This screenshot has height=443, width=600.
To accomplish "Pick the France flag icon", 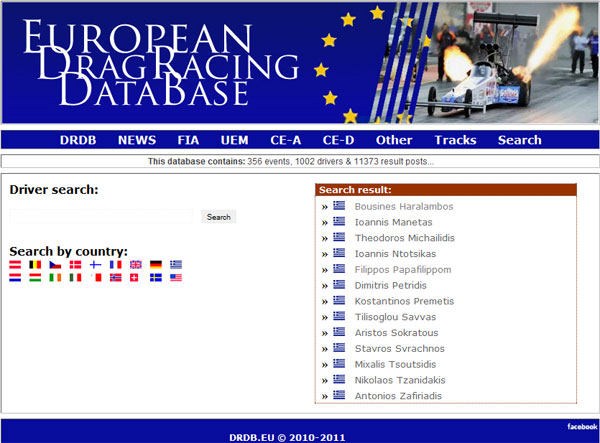I will click(x=116, y=264).
